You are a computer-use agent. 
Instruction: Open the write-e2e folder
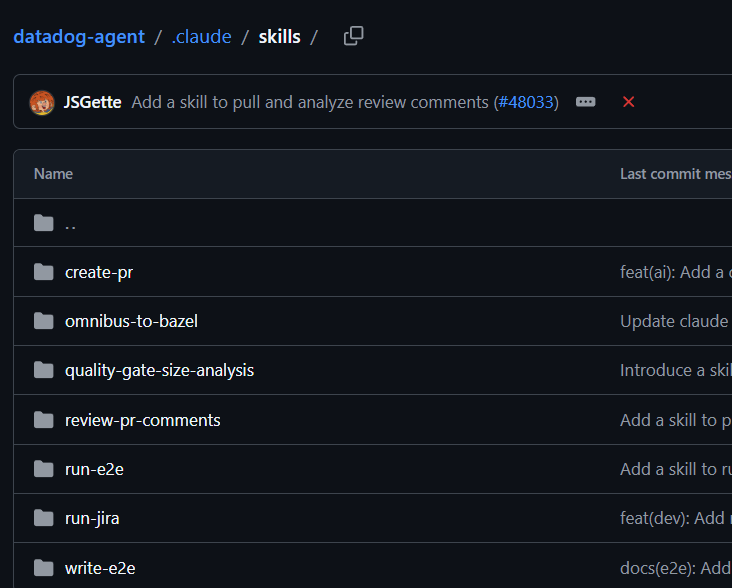click(100, 568)
